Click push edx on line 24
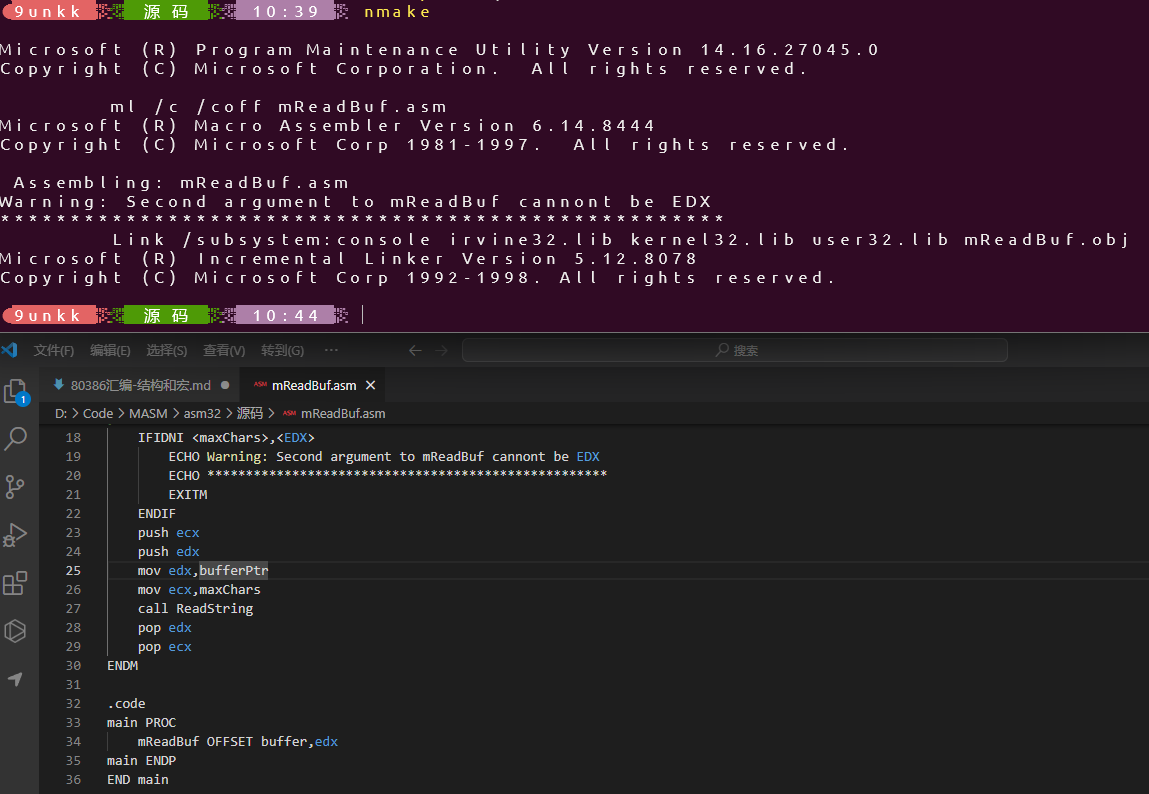Screen dimensions: 1149x794 (x=169, y=552)
